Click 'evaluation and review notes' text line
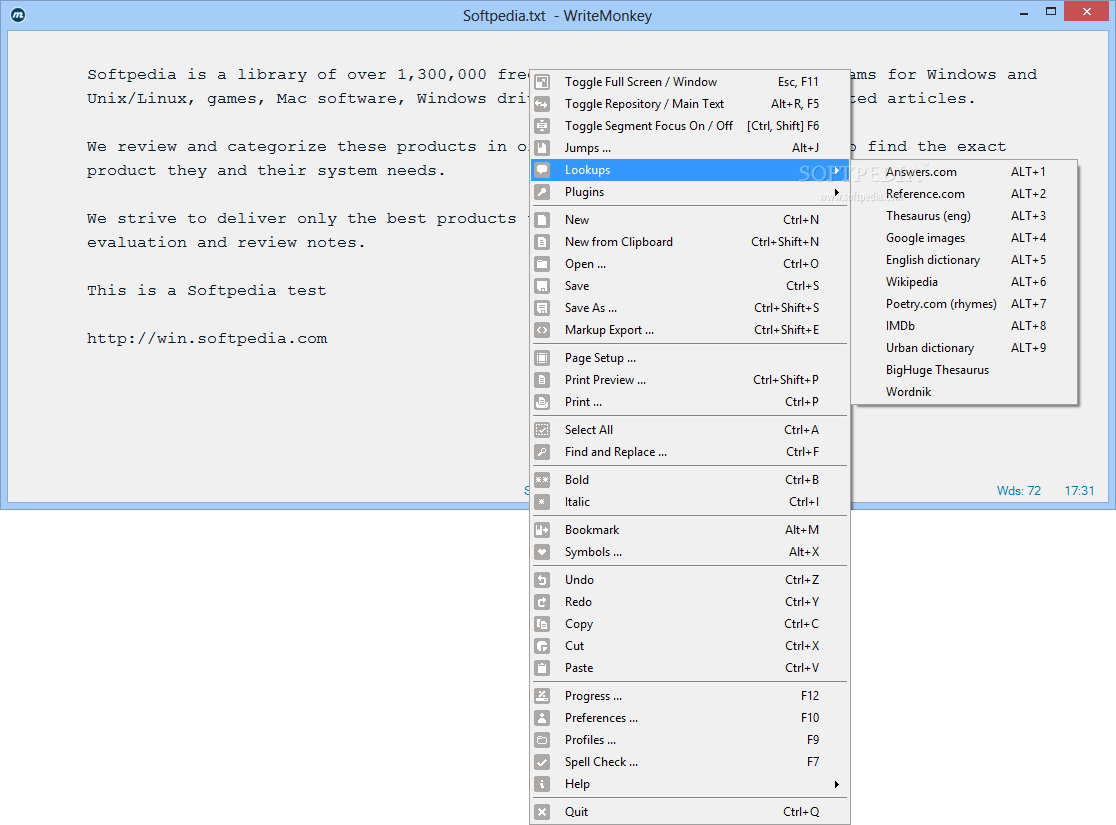 tap(226, 243)
